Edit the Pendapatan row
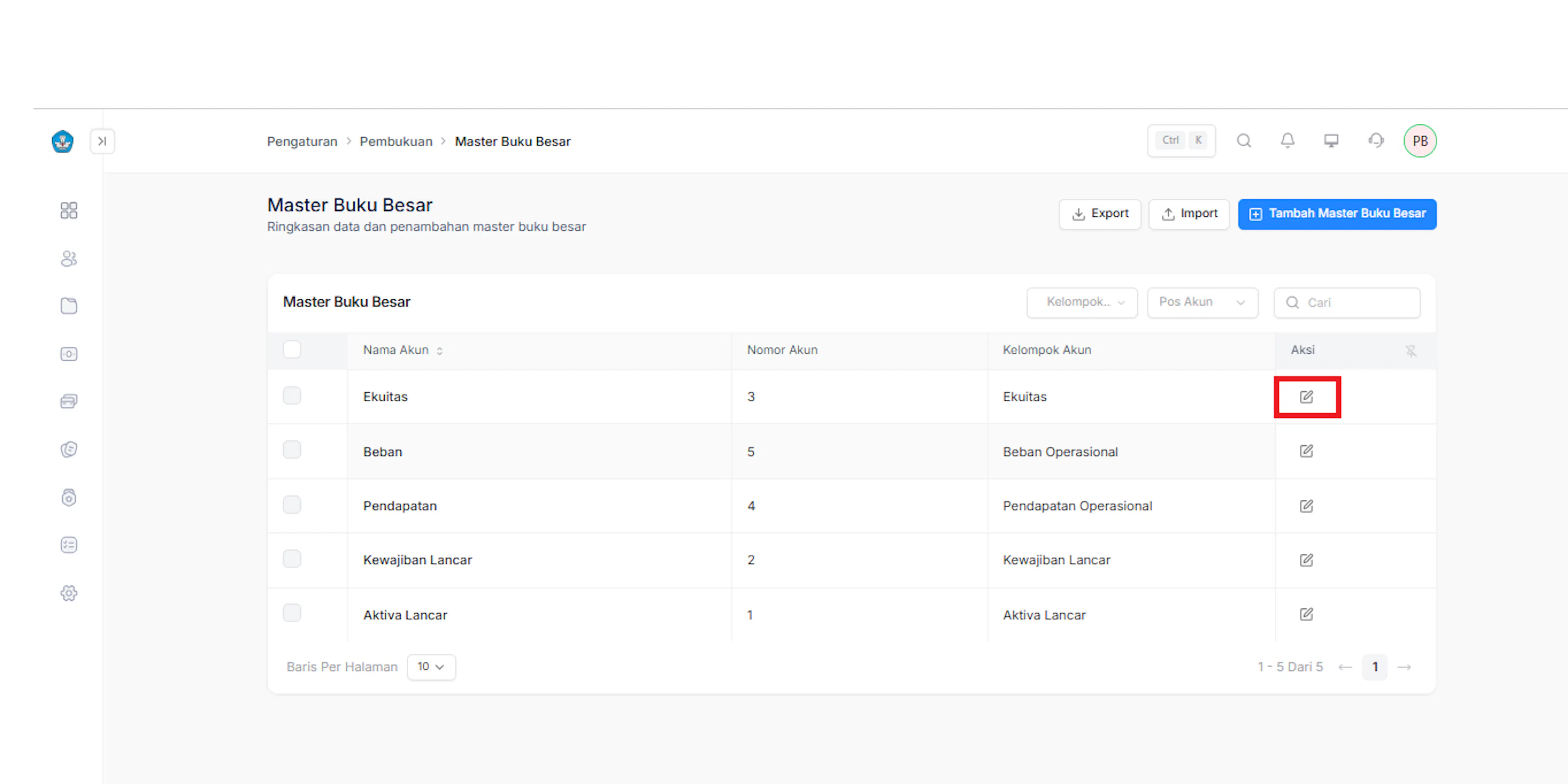 [x=1306, y=506]
